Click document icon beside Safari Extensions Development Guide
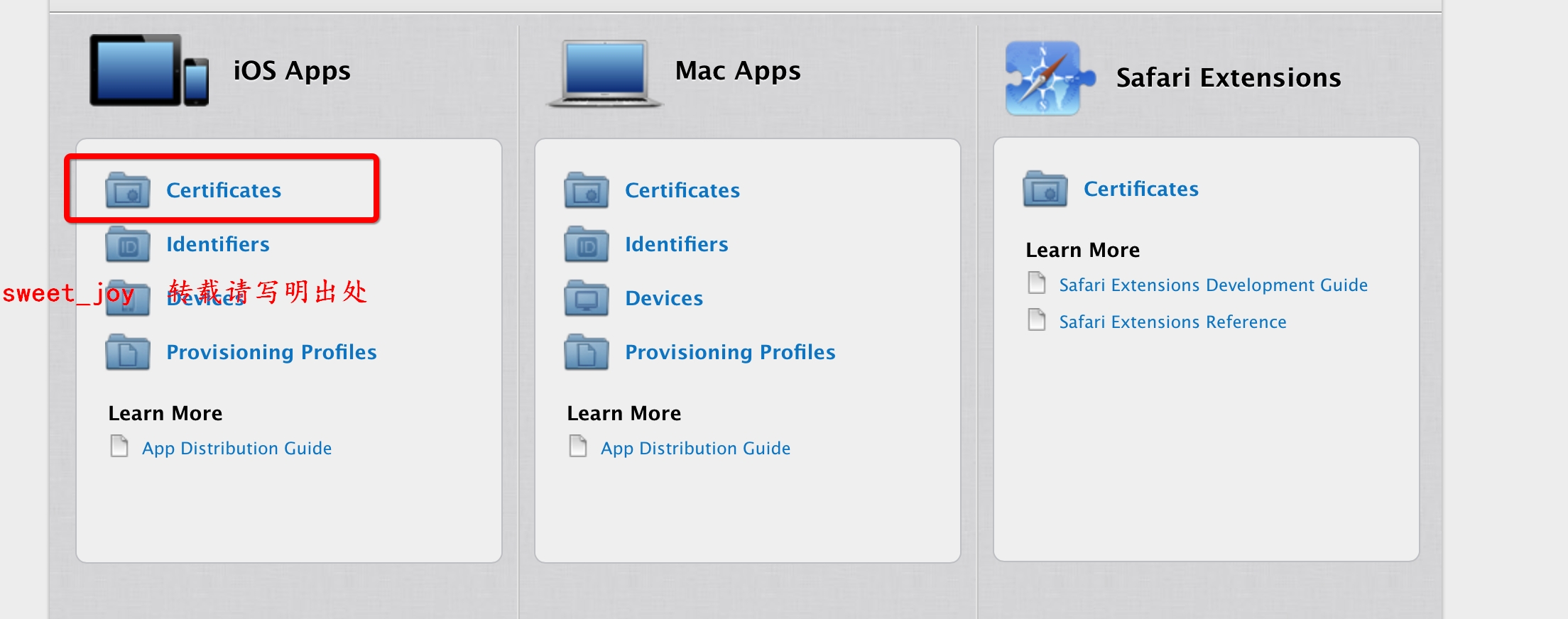 (1037, 283)
